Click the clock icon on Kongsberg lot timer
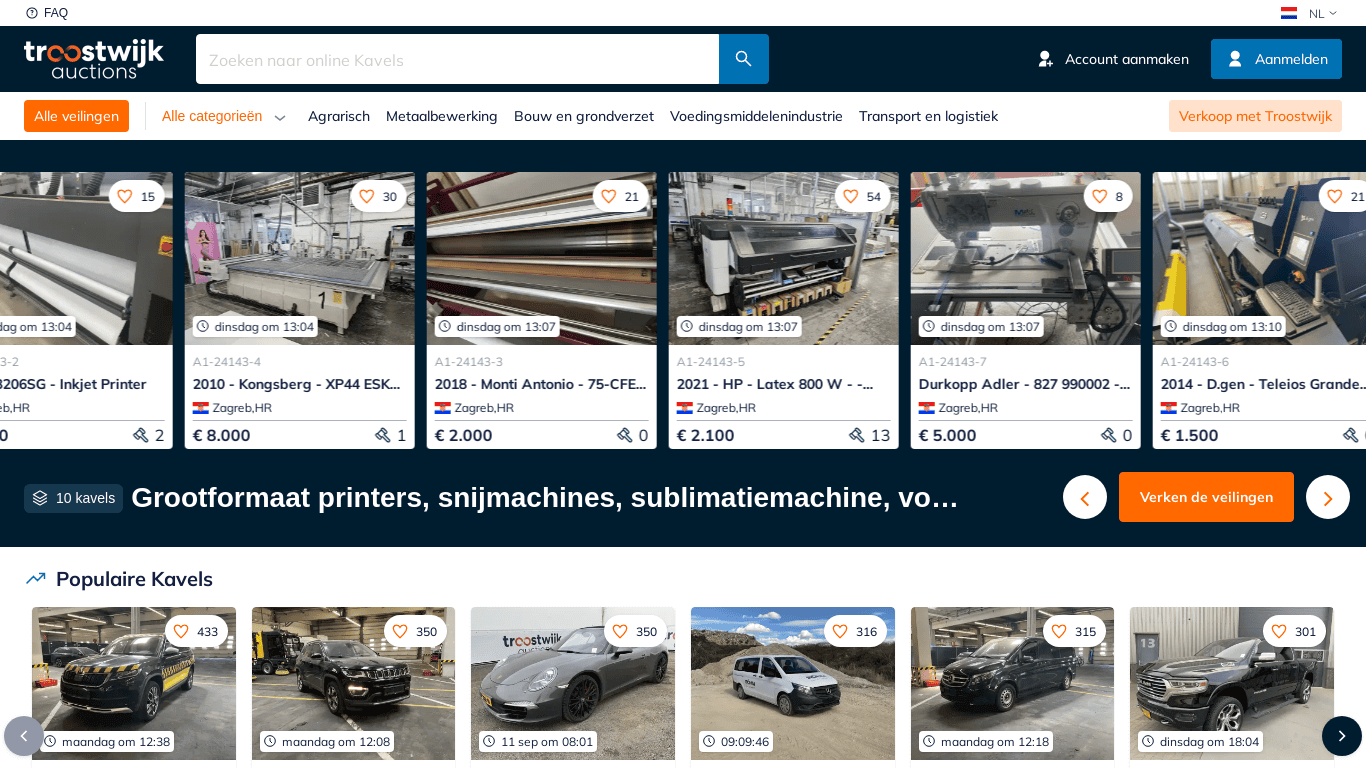Image resolution: width=1366 pixels, height=768 pixels. [x=203, y=326]
